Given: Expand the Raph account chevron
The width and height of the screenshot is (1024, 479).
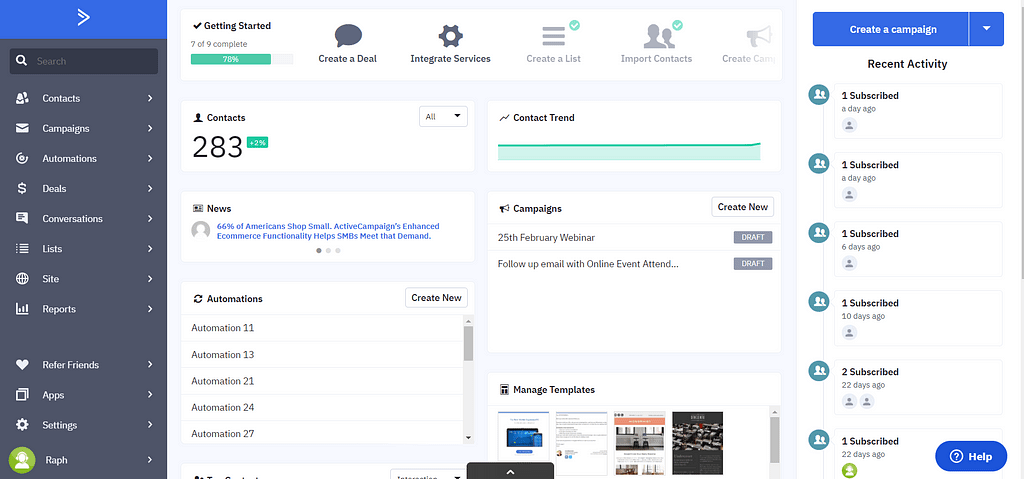Looking at the screenshot, I should (x=150, y=459).
